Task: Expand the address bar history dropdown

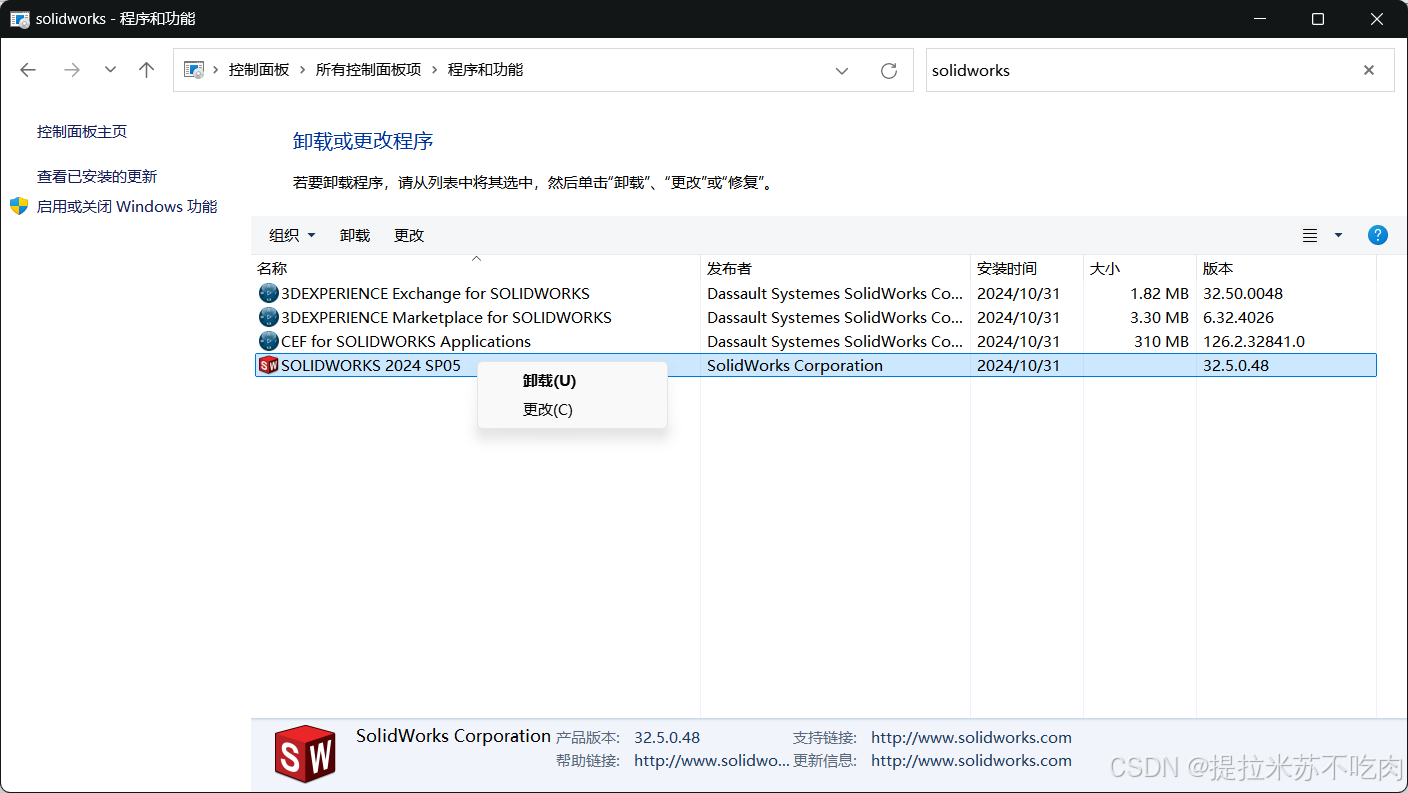Action: pos(842,71)
